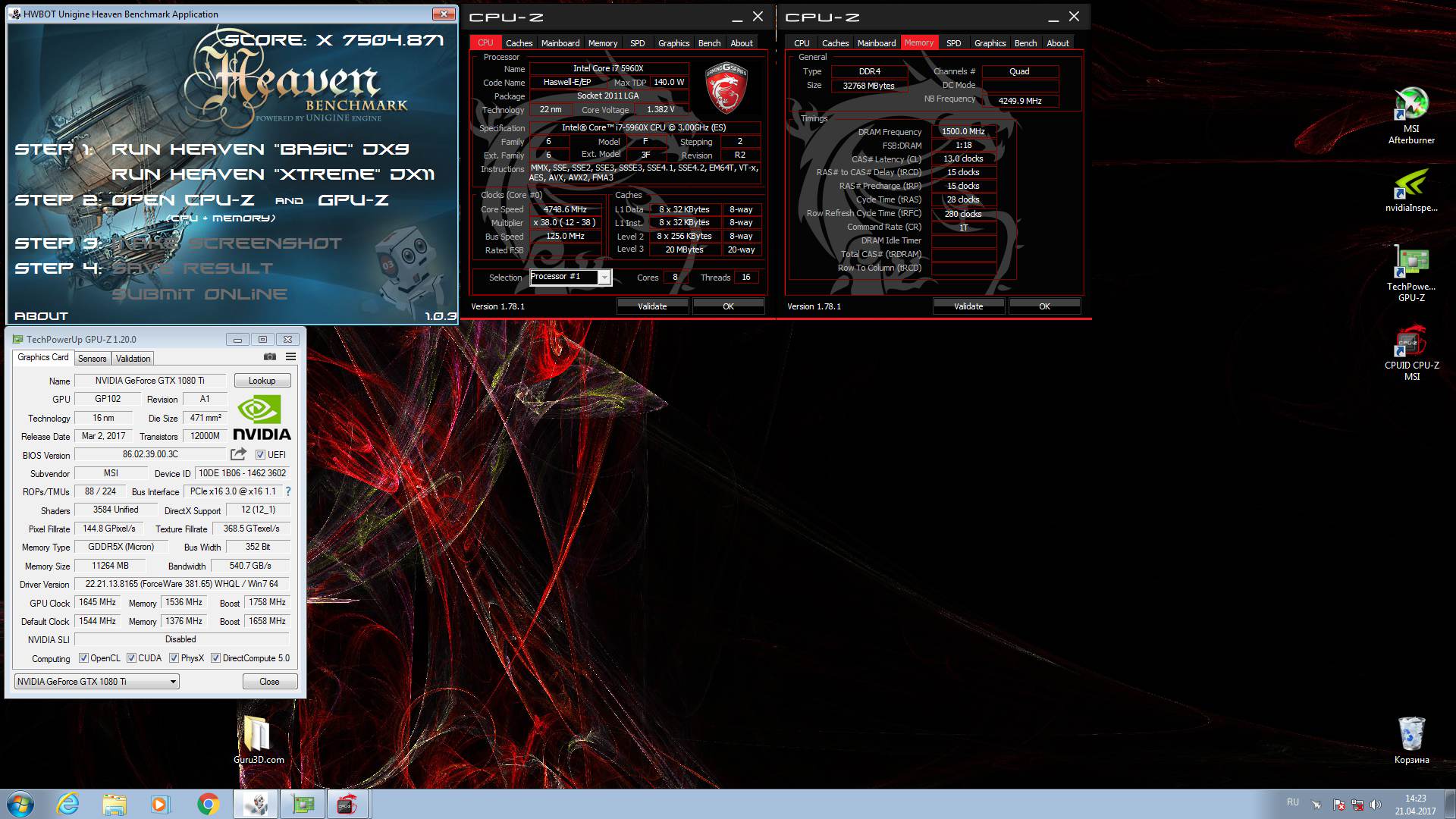Click Show Desktop strip at taskbar end
This screenshot has height=819, width=1456.
[1450, 805]
